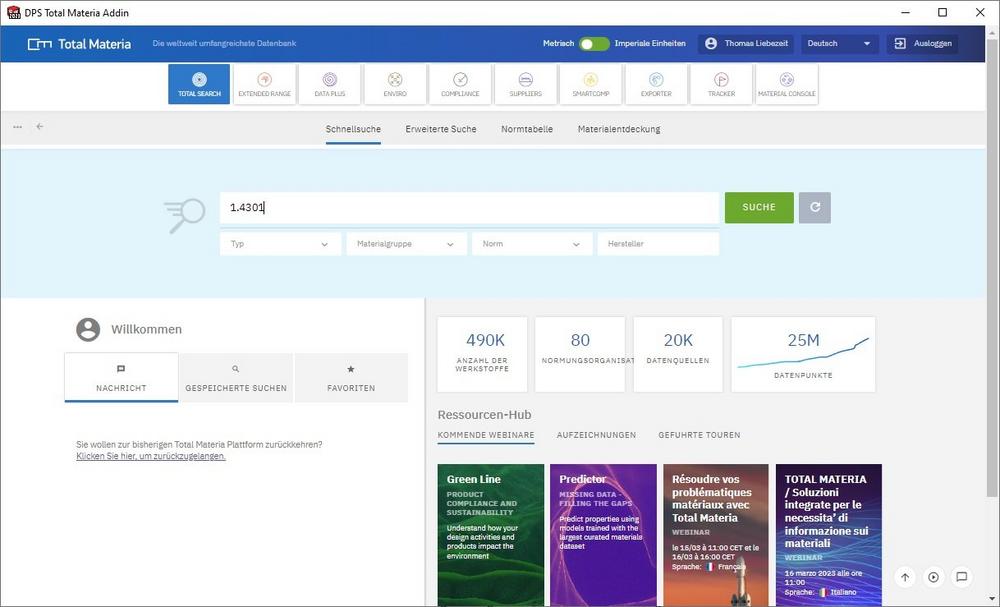Image resolution: width=1000 pixels, height=607 pixels.
Task: Select the Geführte Touren tab
Action: [x=699, y=435]
